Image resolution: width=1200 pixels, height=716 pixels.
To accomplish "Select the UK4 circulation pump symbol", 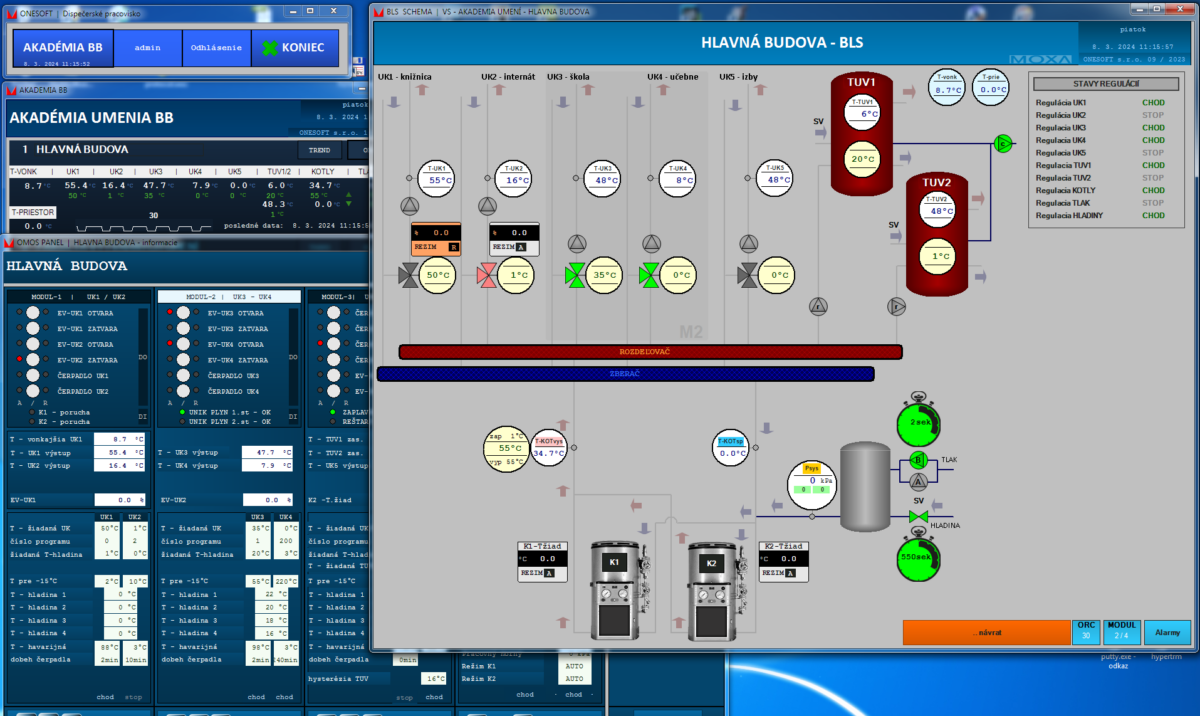I will (652, 243).
